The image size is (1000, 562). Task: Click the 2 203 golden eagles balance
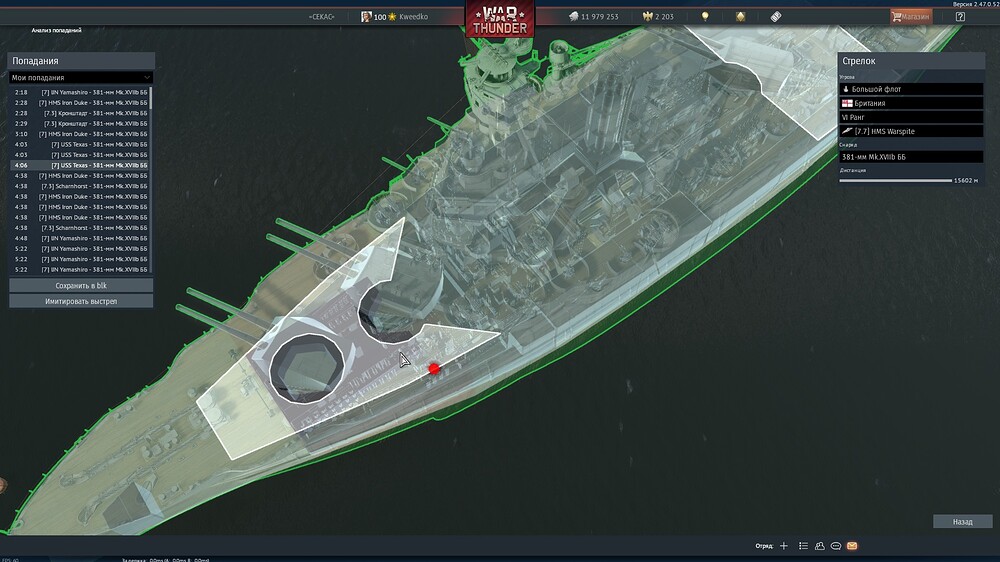[x=665, y=17]
